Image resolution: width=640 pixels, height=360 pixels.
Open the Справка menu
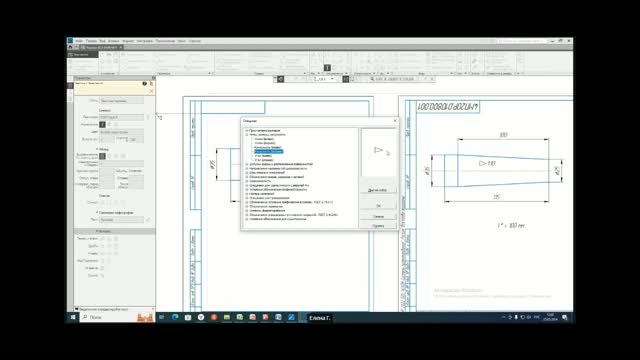[195, 41]
